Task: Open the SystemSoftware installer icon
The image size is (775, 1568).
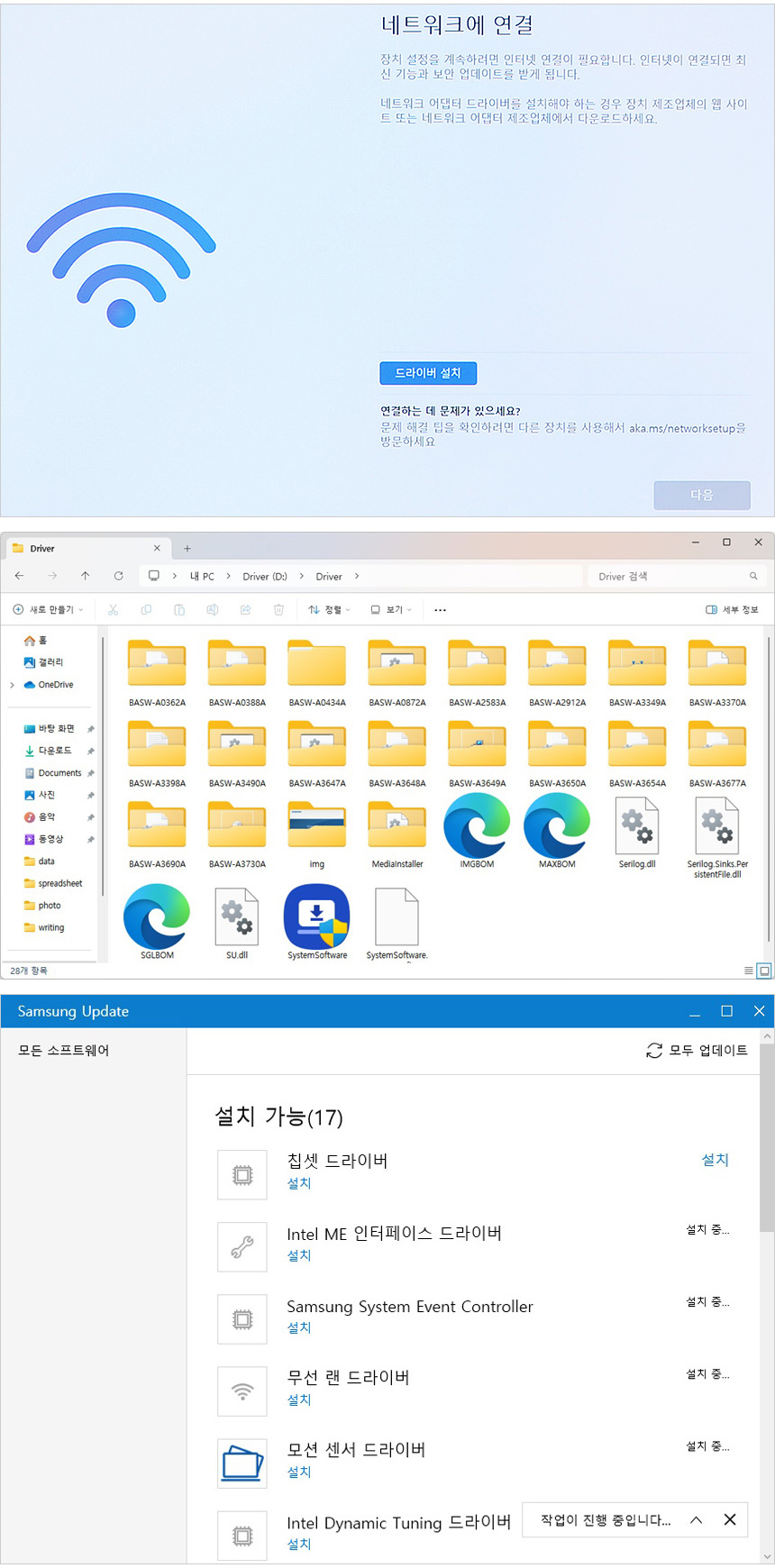Action: (x=316, y=916)
